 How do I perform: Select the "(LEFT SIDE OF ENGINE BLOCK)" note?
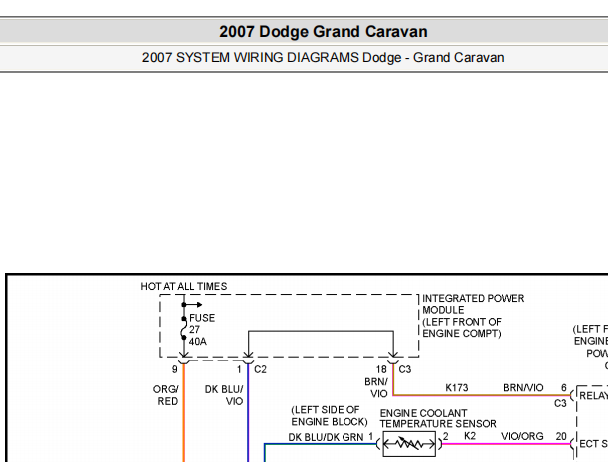tap(329, 416)
